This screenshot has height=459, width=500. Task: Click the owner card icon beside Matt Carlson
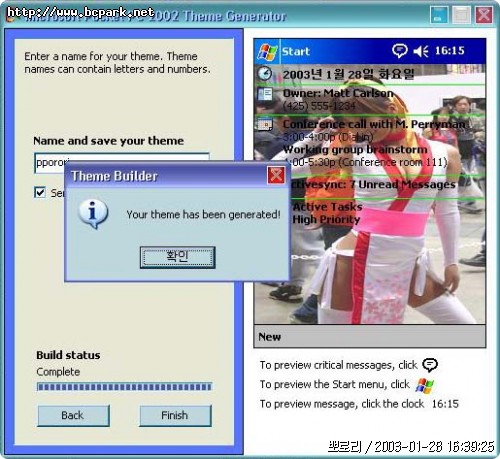(x=265, y=94)
